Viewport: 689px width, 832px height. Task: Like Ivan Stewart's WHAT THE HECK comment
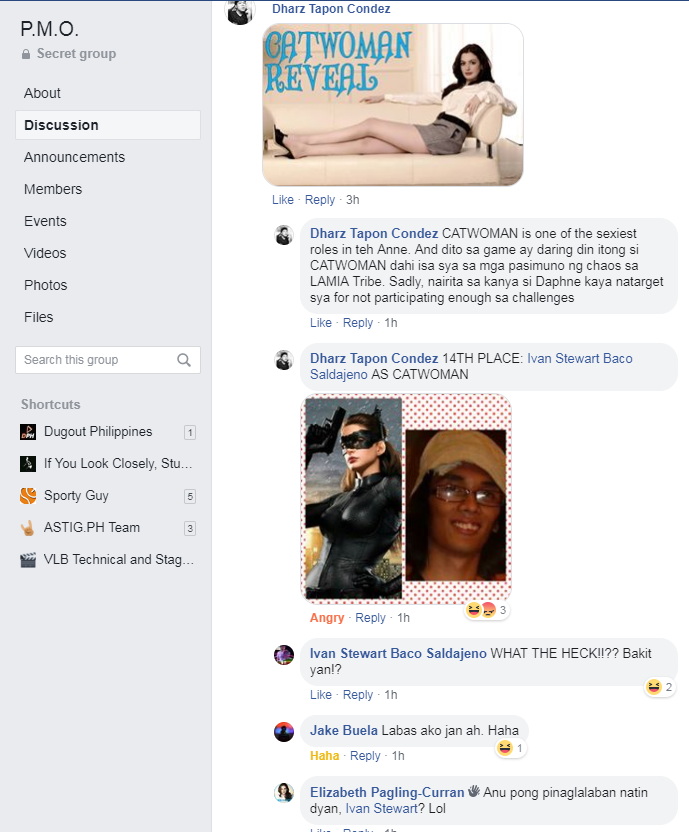[x=321, y=695]
